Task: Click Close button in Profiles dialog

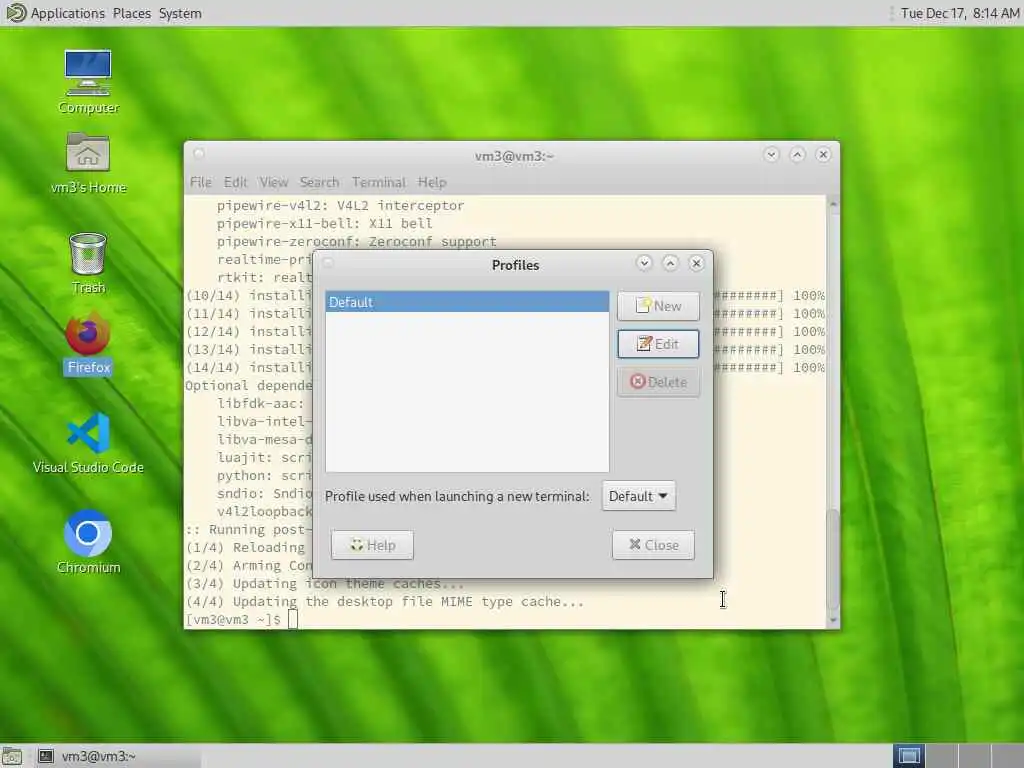Action: click(x=653, y=545)
